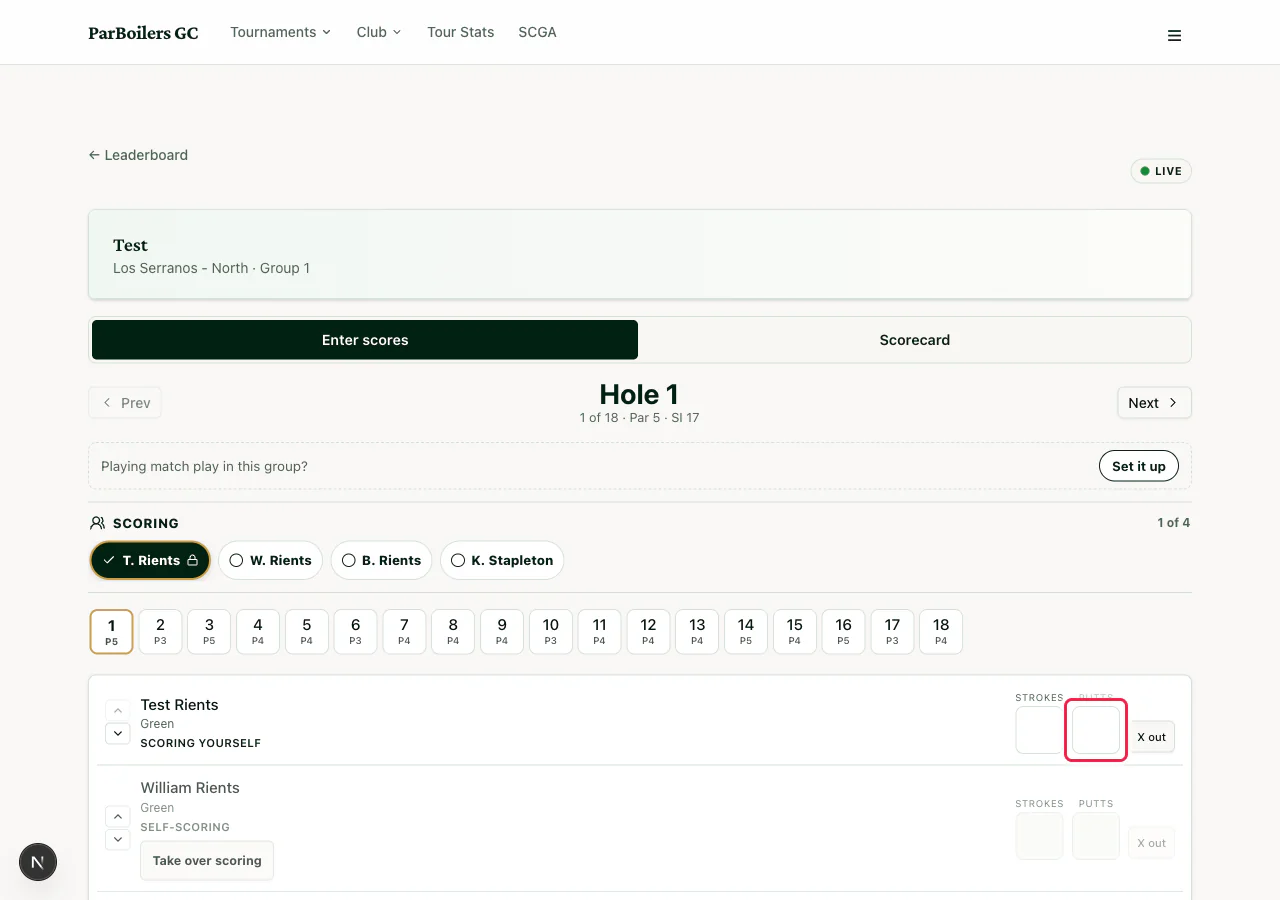Click Test Rients putts field
The image size is (1280, 900).
click(x=1096, y=730)
